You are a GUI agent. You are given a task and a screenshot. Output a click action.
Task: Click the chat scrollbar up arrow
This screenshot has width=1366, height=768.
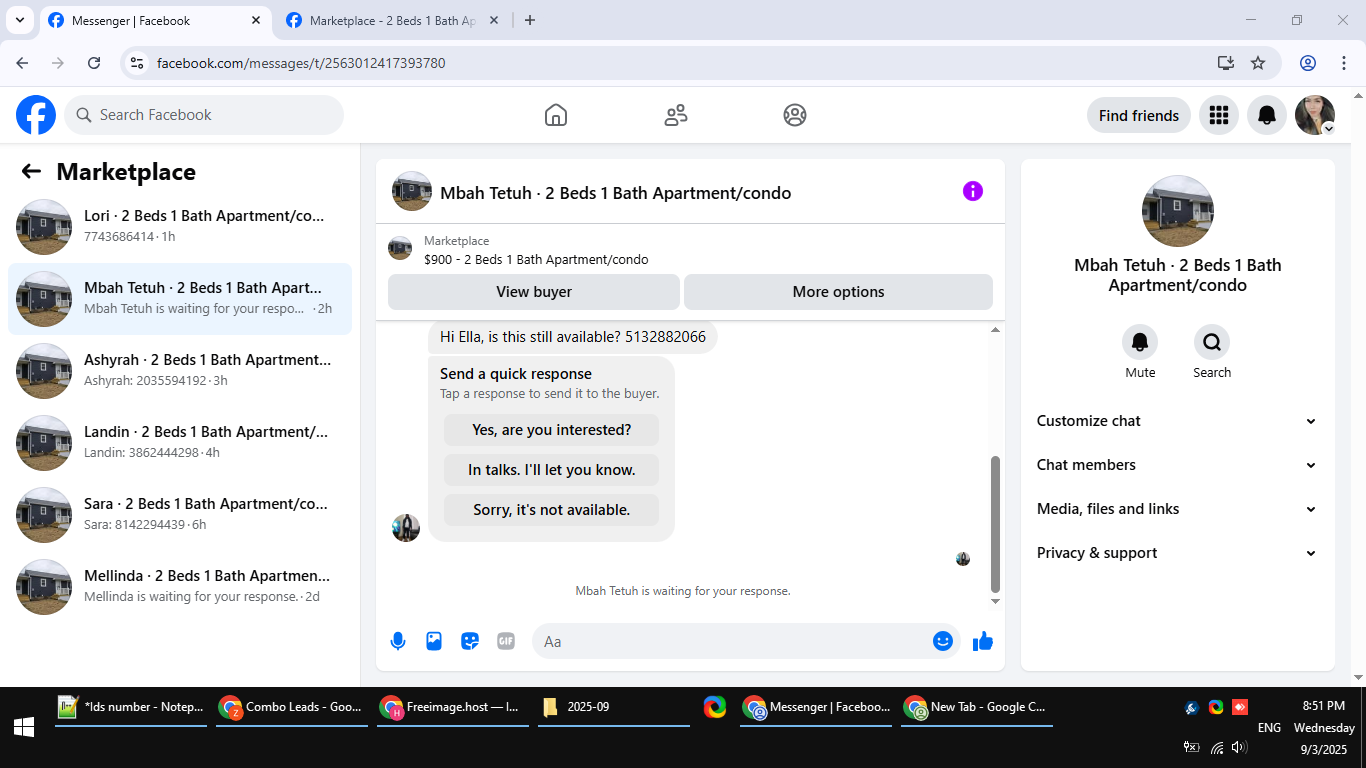pos(995,330)
